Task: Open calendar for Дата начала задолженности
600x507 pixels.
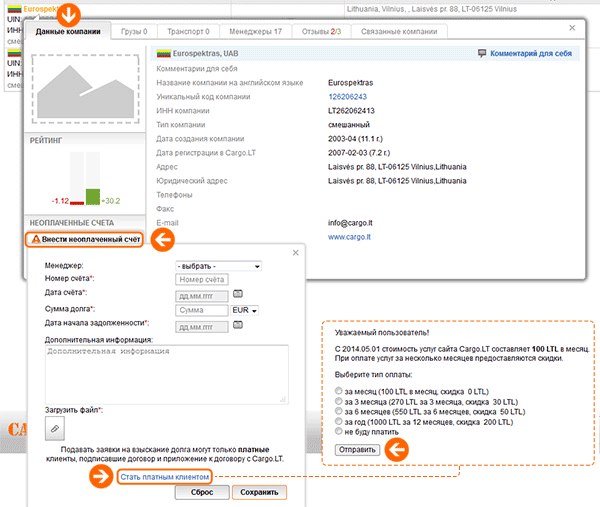Action: pos(237,325)
